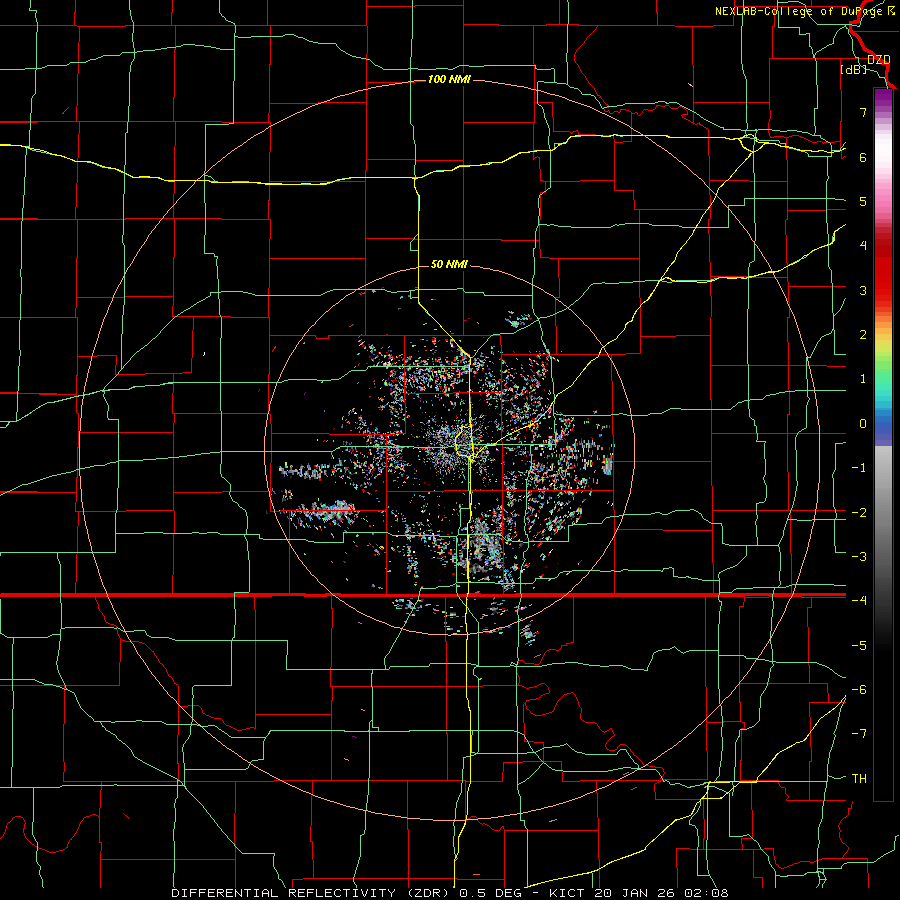Click the -7 value on the scale
Image resolution: width=900 pixels, height=900 pixels.
tap(859, 734)
